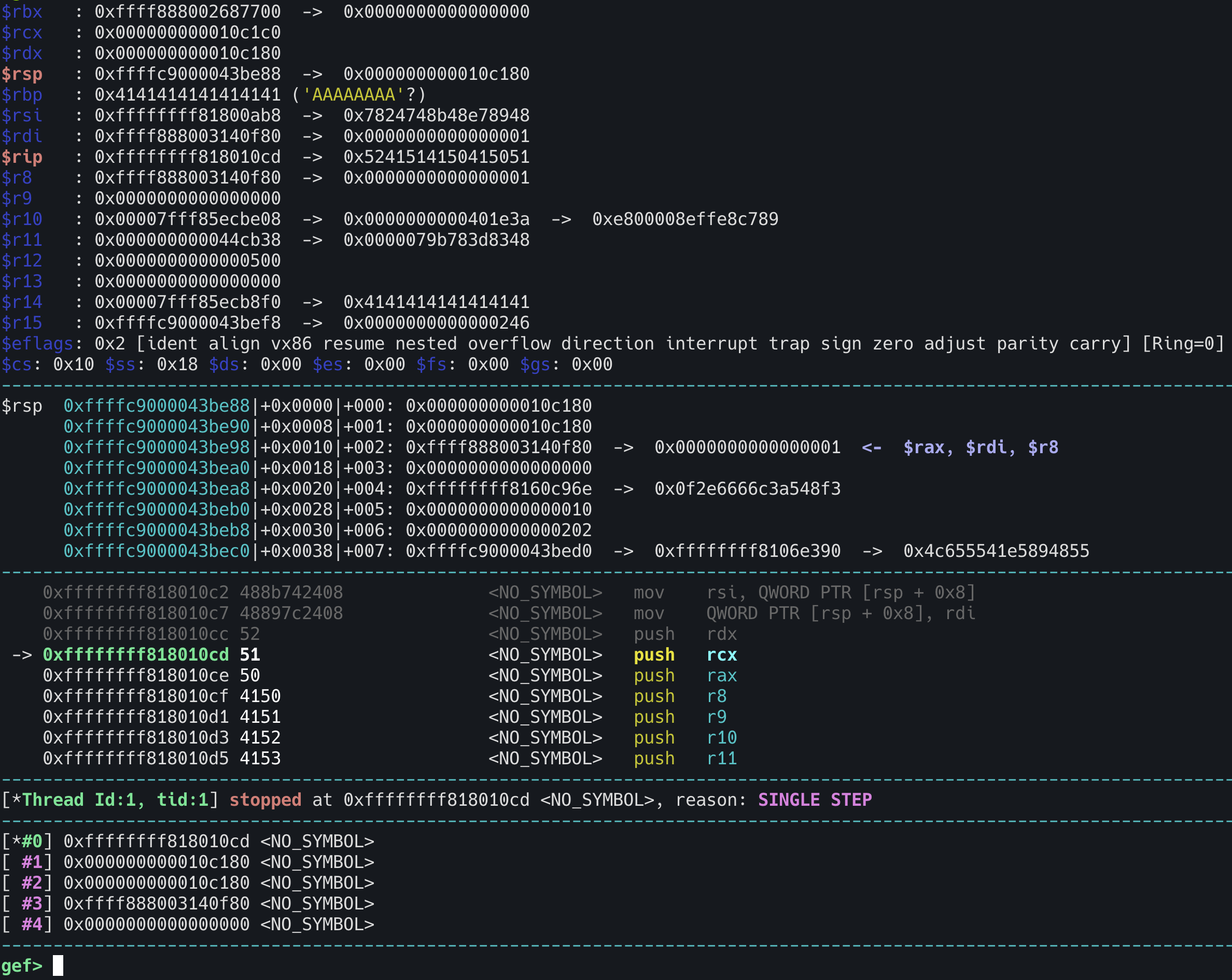Click backtrace frame #0 entry
This screenshot has width=1232, height=980.
[189, 841]
